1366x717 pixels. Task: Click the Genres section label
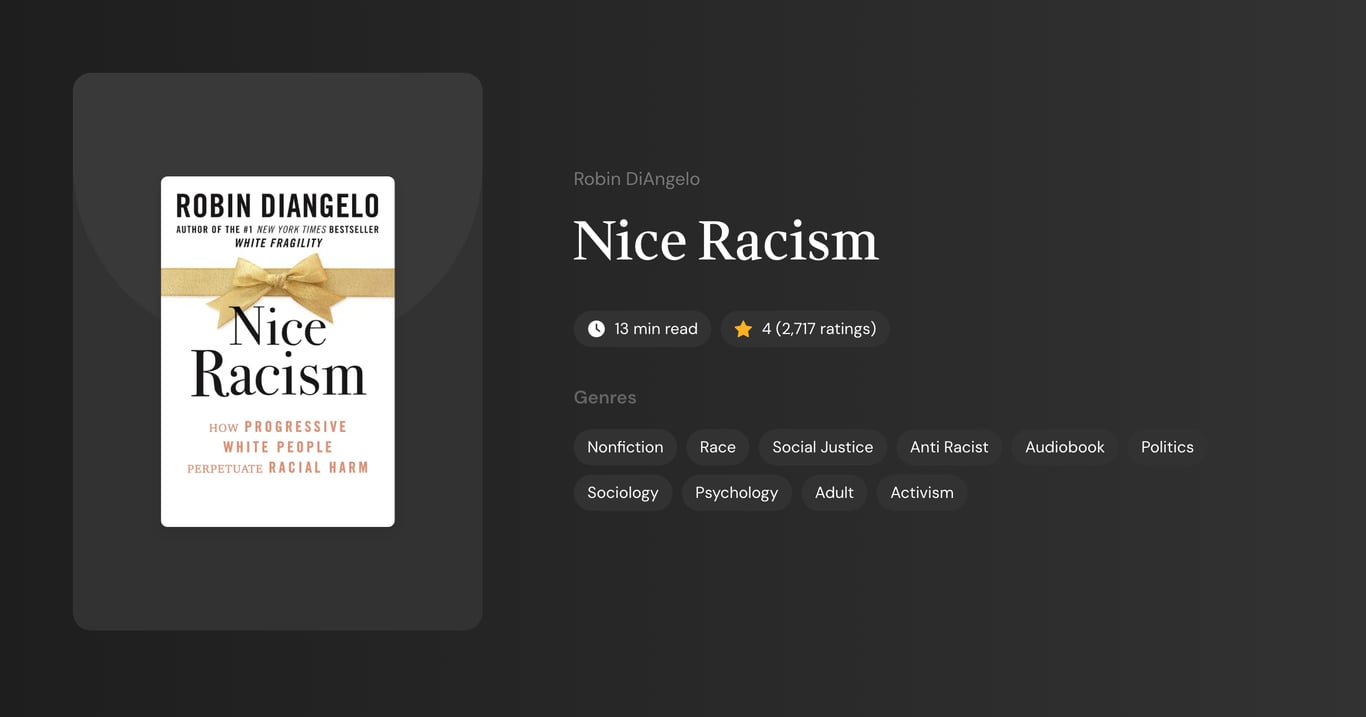click(x=605, y=397)
